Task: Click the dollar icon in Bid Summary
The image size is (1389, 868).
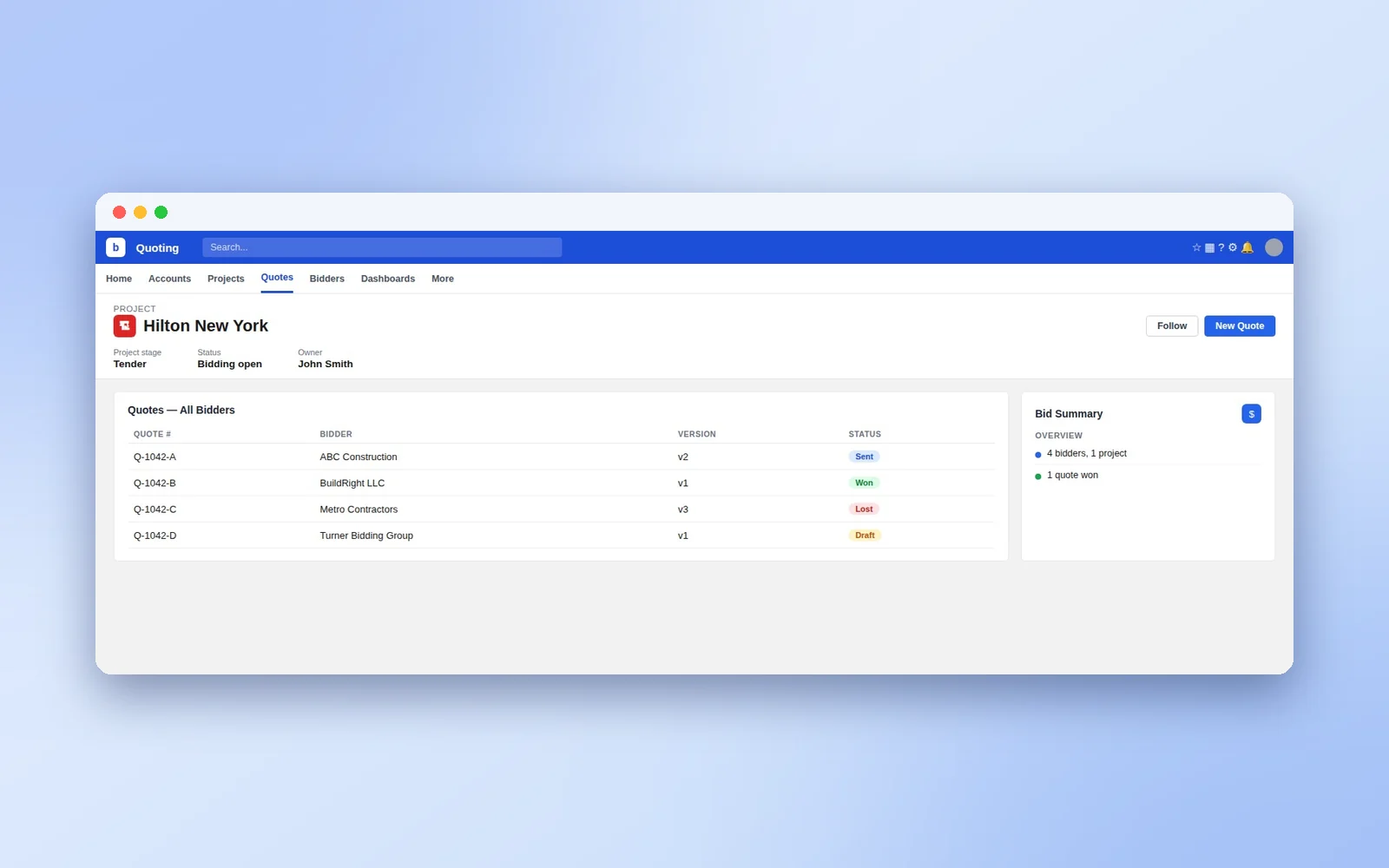Action: [1251, 414]
